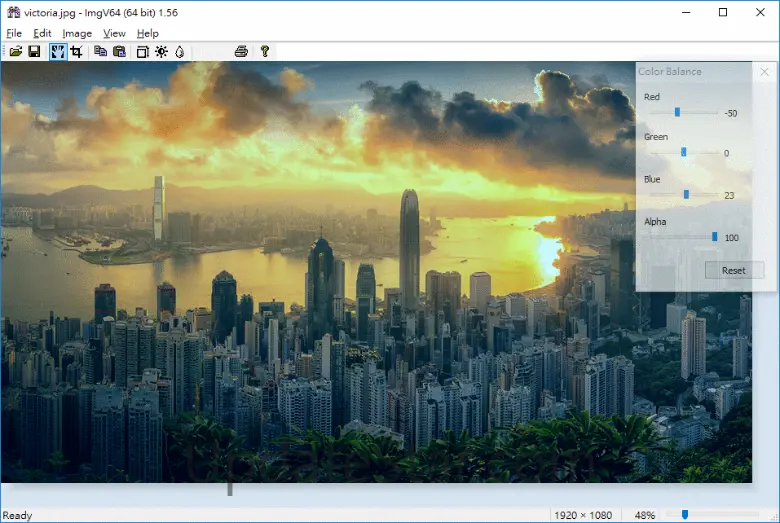The height and width of the screenshot is (523, 780).
Task: Open the View menu
Action: pos(114,33)
